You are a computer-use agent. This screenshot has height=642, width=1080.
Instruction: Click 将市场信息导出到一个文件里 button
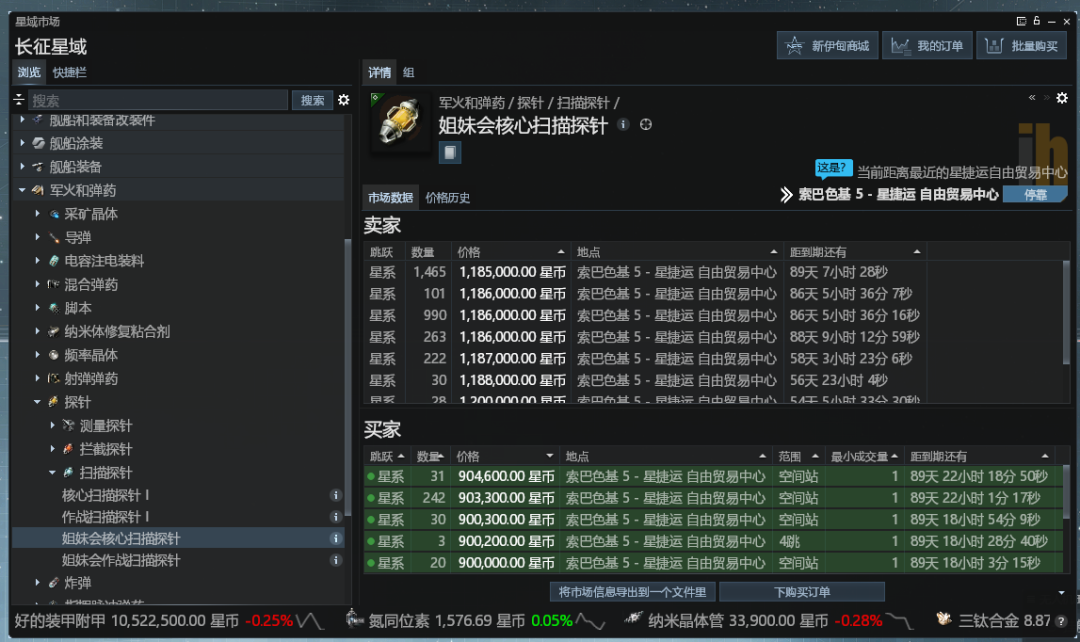coord(632,591)
